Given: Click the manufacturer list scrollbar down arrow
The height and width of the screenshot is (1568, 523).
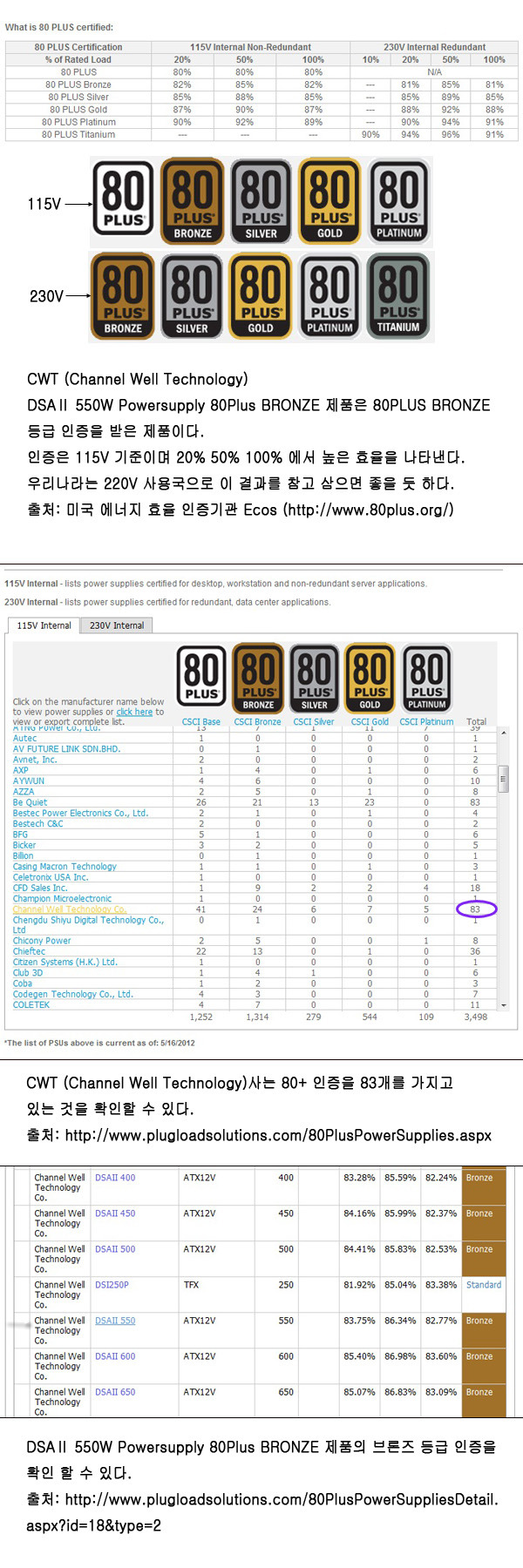Looking at the screenshot, I should pyautogui.click(x=503, y=1005).
